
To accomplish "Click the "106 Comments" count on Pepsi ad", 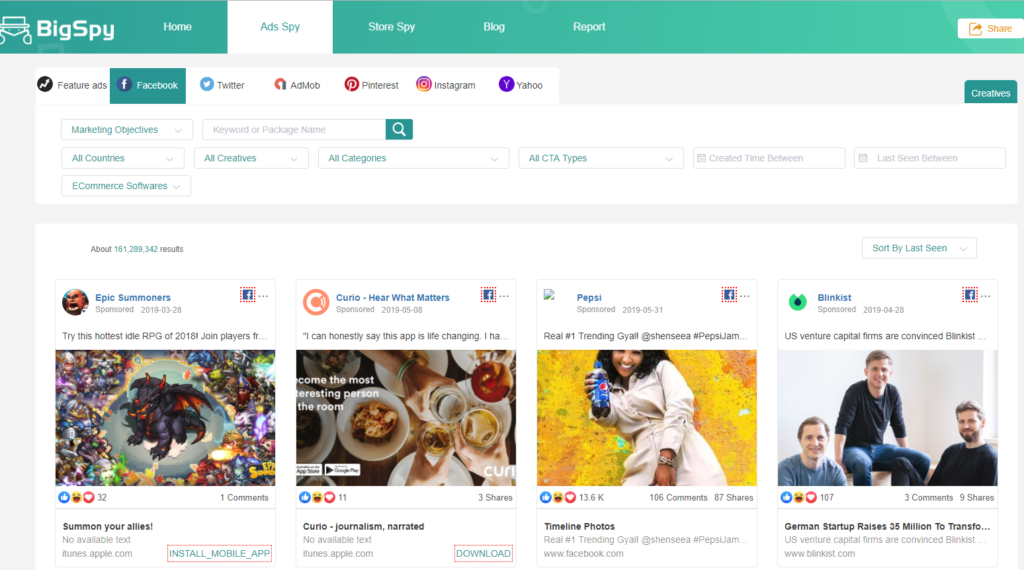I will 678,498.
